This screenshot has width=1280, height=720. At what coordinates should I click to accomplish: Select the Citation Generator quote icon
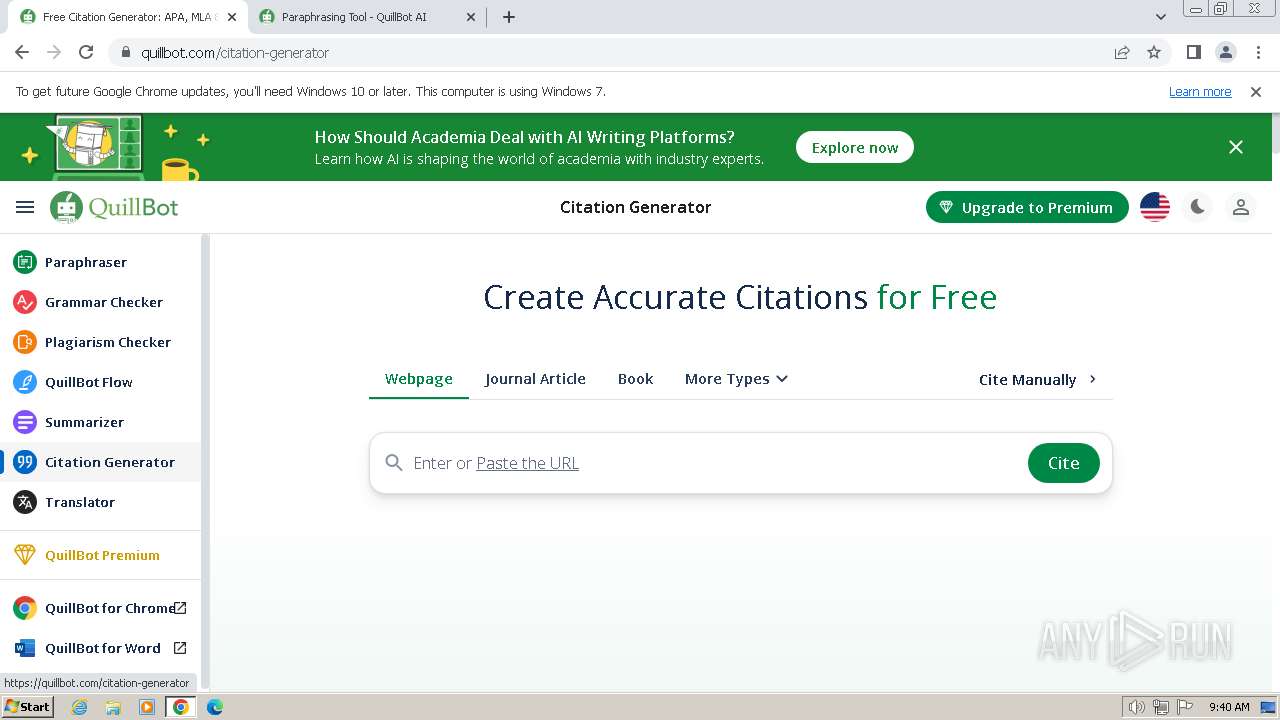[x=25, y=462]
